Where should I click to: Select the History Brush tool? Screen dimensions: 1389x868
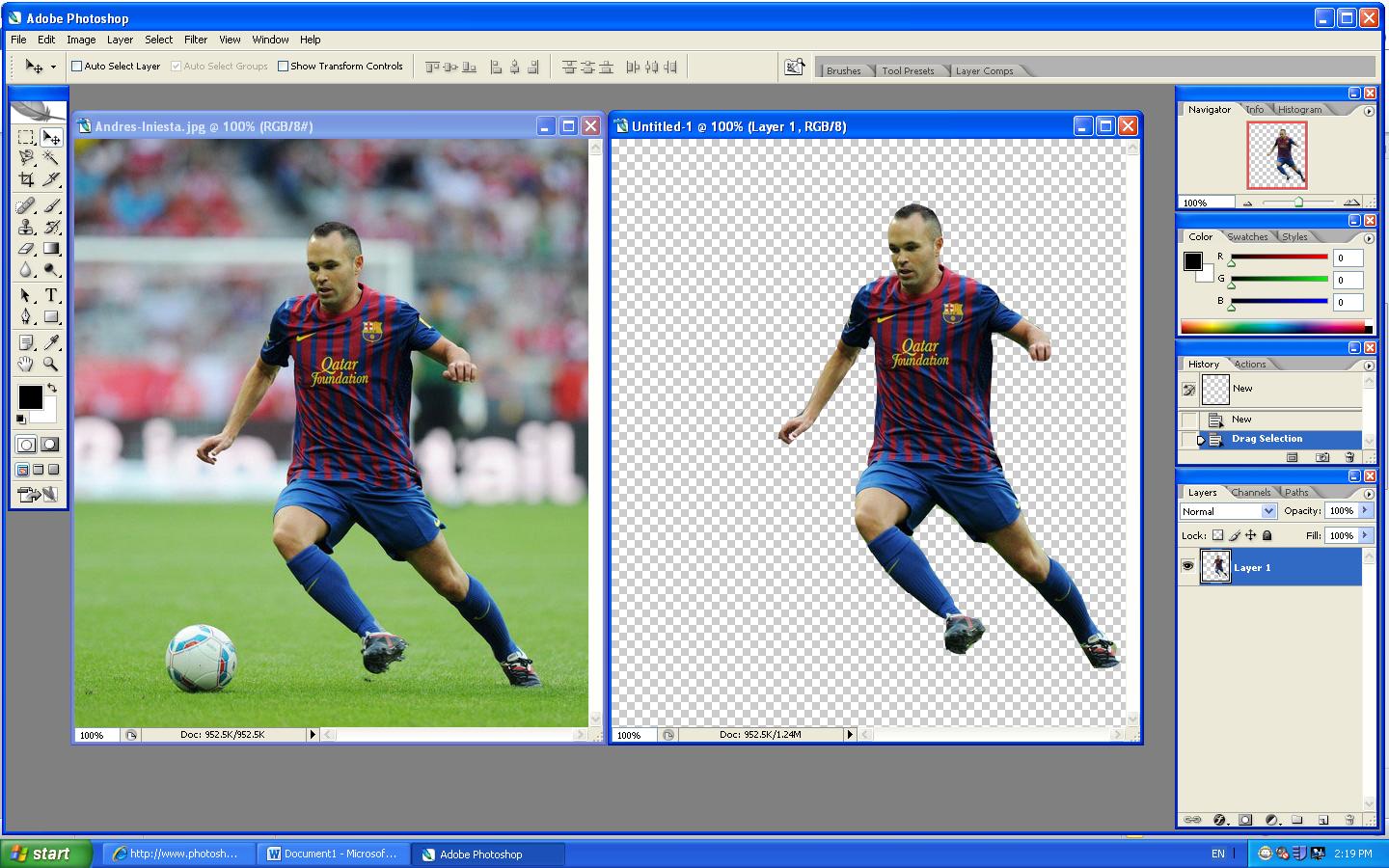point(51,227)
